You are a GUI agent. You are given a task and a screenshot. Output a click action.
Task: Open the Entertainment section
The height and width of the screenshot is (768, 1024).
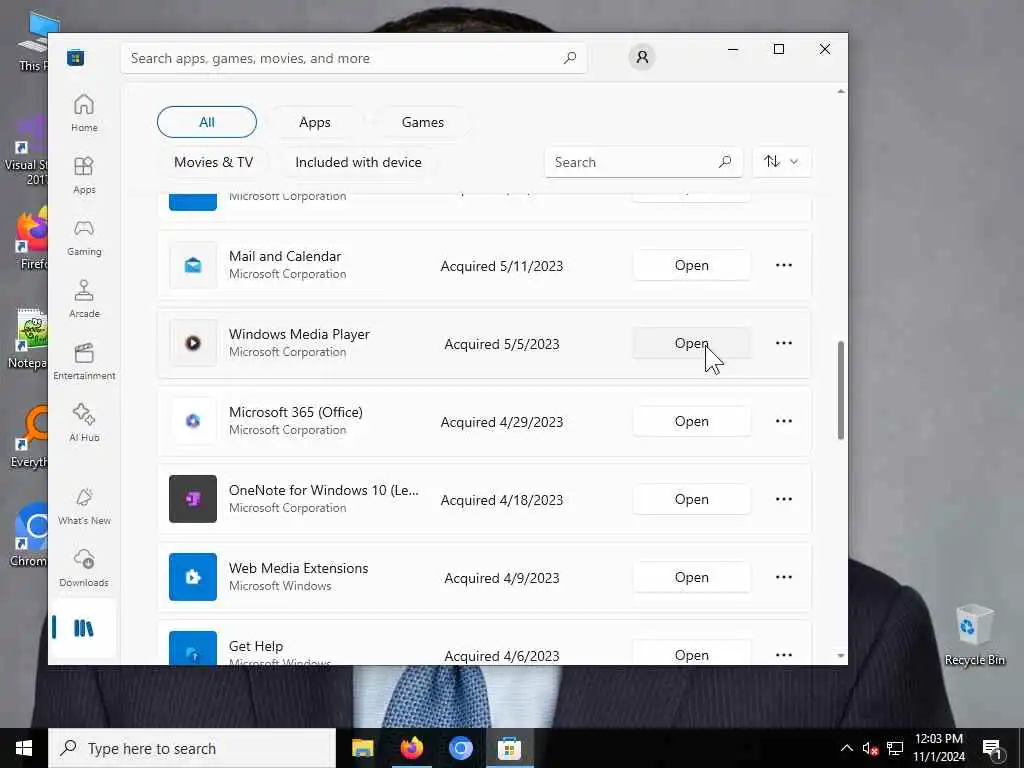pyautogui.click(x=84, y=361)
